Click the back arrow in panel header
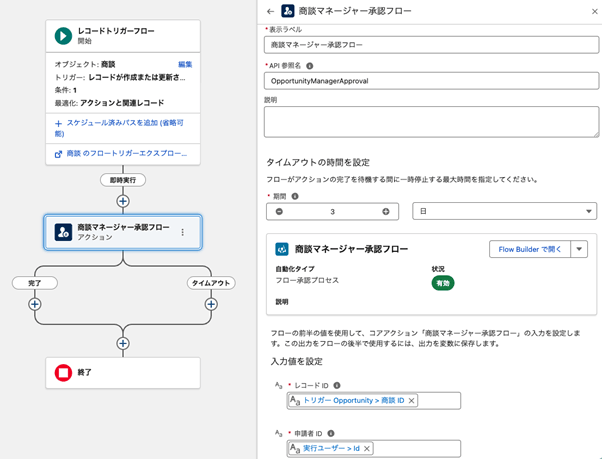Image resolution: width=602 pixels, height=459 pixels. [x=271, y=11]
